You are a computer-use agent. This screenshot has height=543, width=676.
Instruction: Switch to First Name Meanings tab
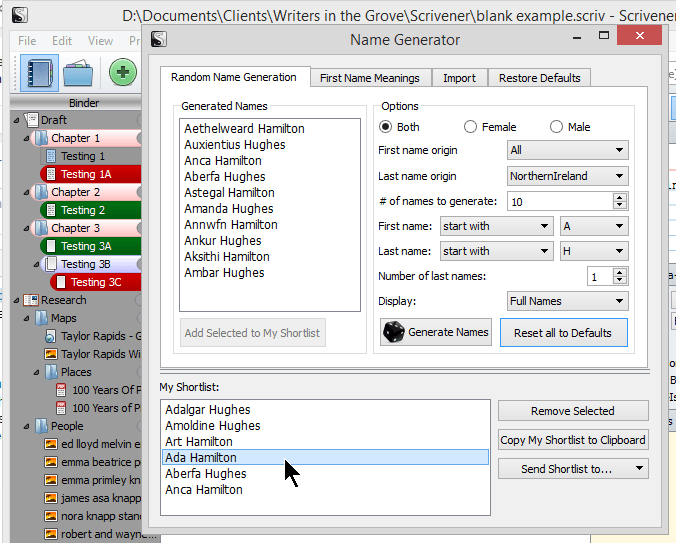370,78
